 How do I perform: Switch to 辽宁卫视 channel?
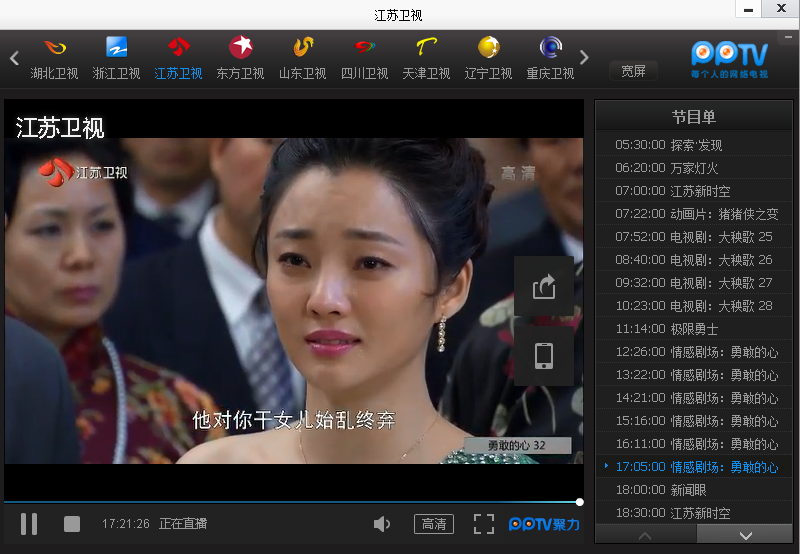coord(488,59)
